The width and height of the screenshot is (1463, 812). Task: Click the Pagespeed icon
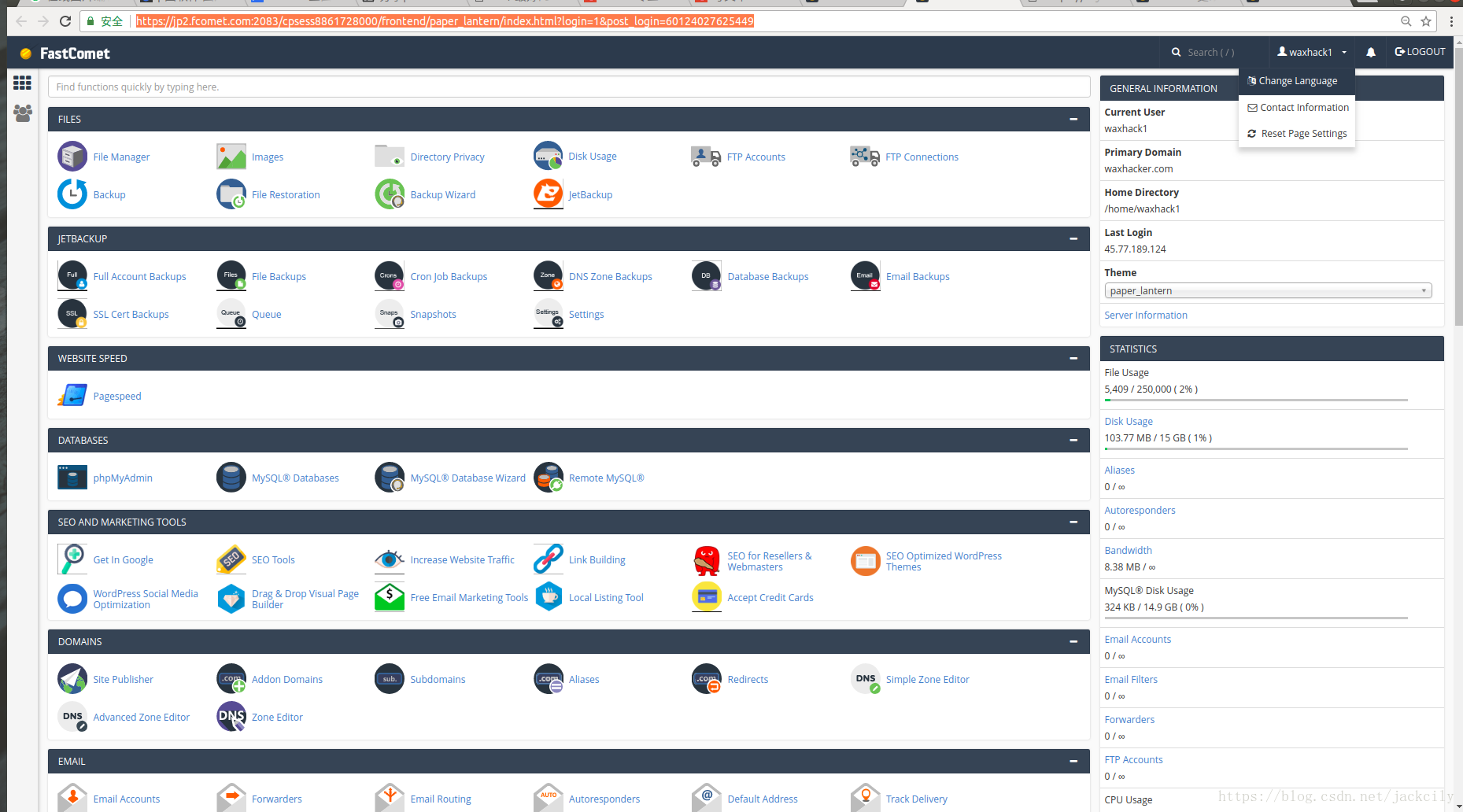point(72,396)
